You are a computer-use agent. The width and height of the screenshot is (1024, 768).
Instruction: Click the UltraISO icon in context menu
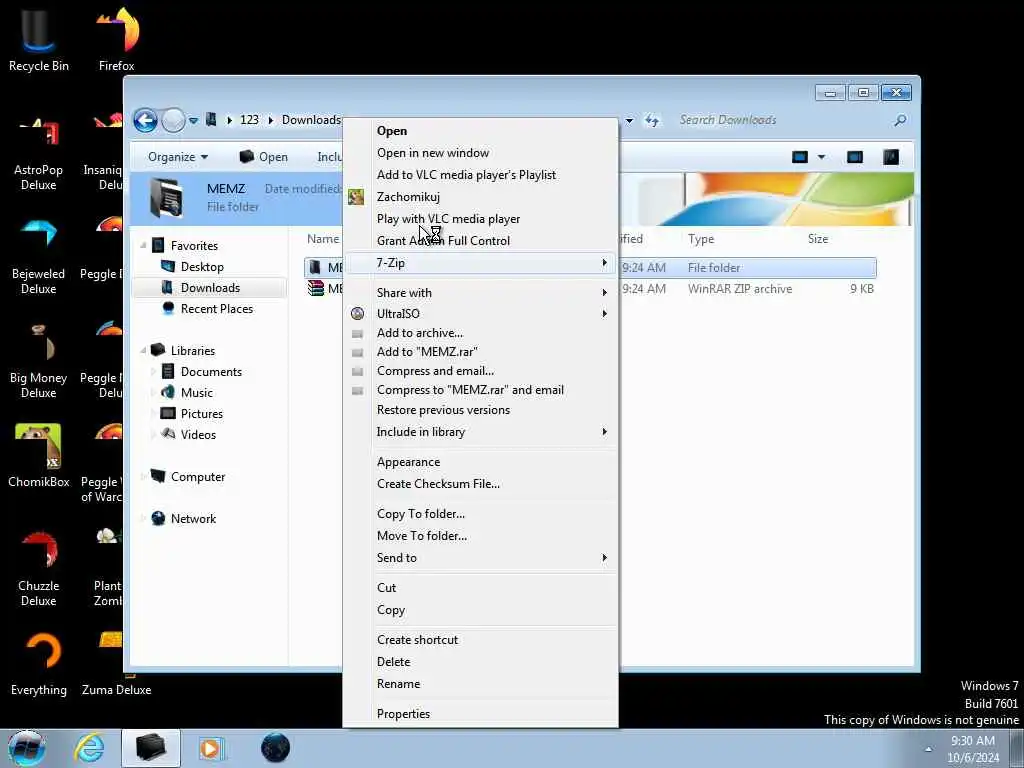(x=357, y=313)
